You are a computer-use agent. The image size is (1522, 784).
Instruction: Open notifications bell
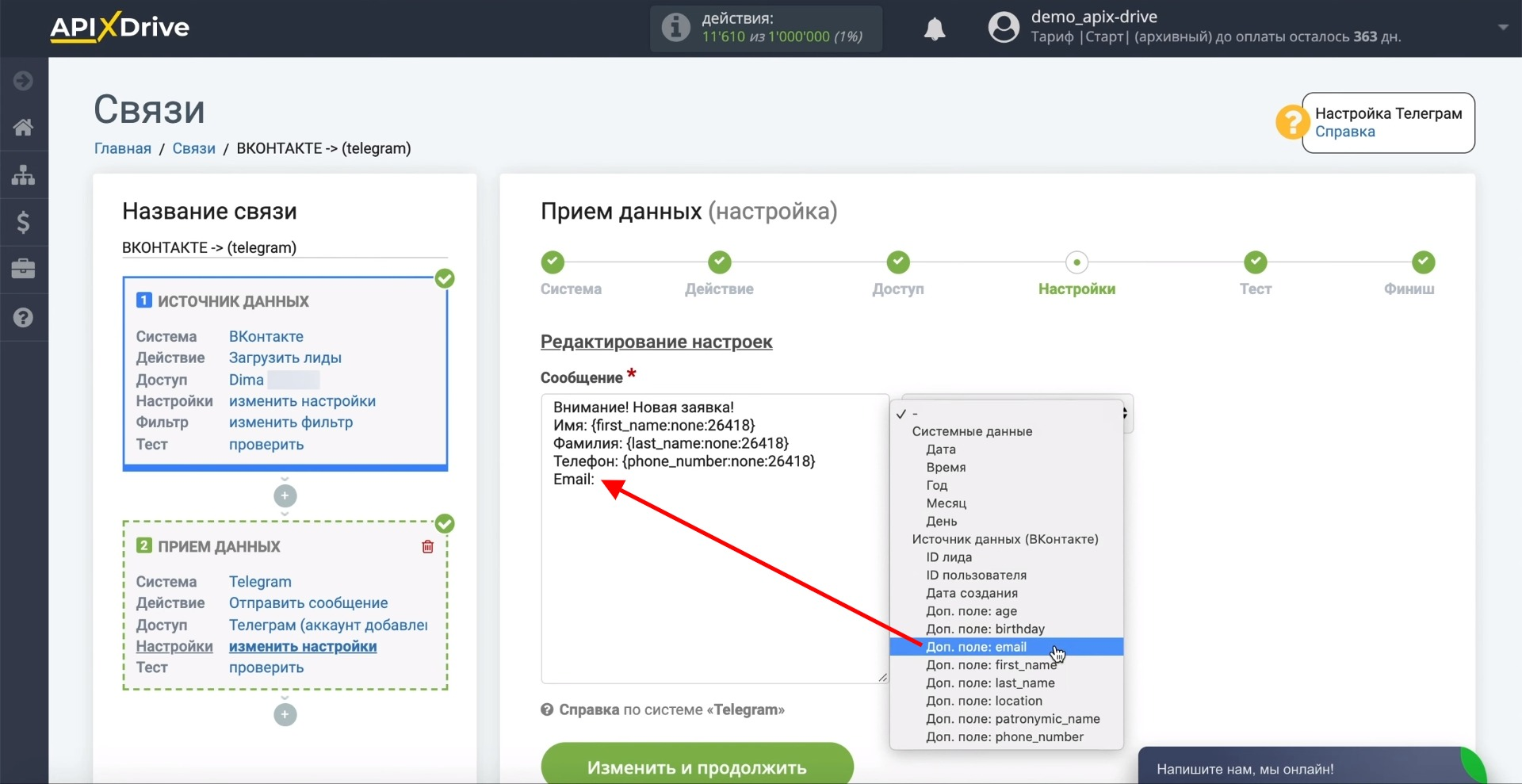click(935, 29)
